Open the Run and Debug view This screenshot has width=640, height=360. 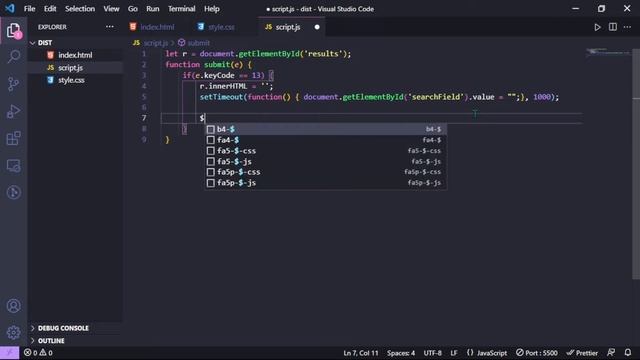point(13,111)
